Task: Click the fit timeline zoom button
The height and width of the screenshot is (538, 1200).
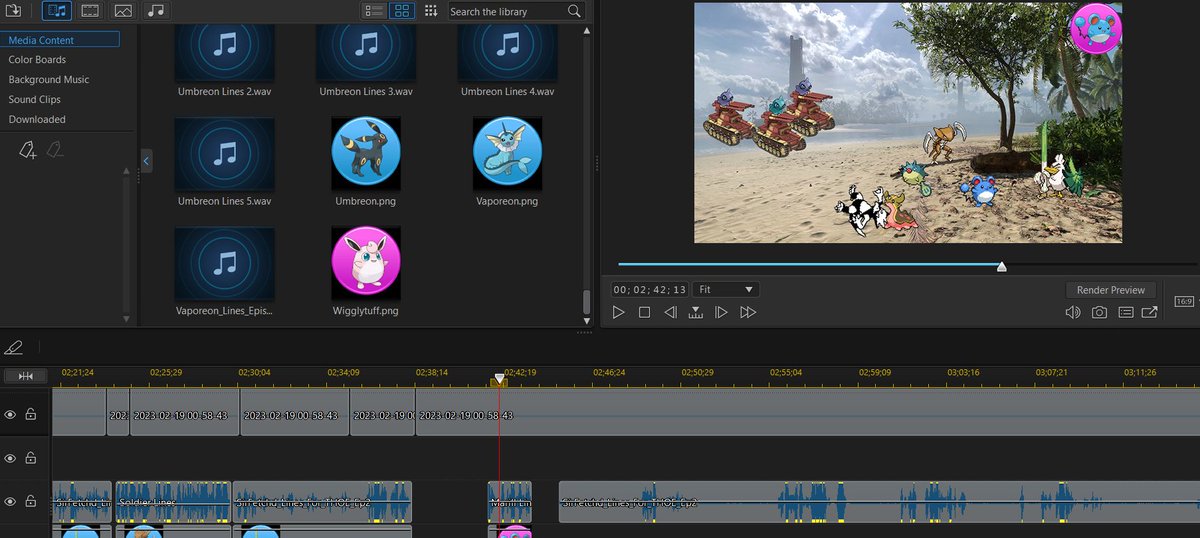Action: [x=25, y=376]
